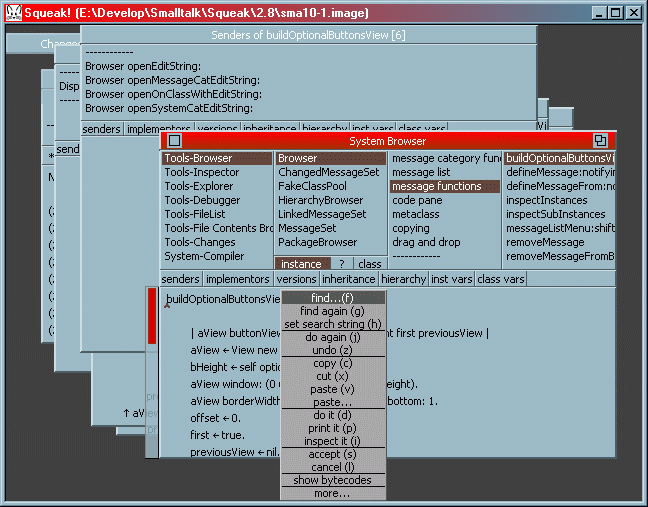The width and height of the screenshot is (648, 507).
Task: Select Tools-Debugger category
Action: click(x=217, y=200)
